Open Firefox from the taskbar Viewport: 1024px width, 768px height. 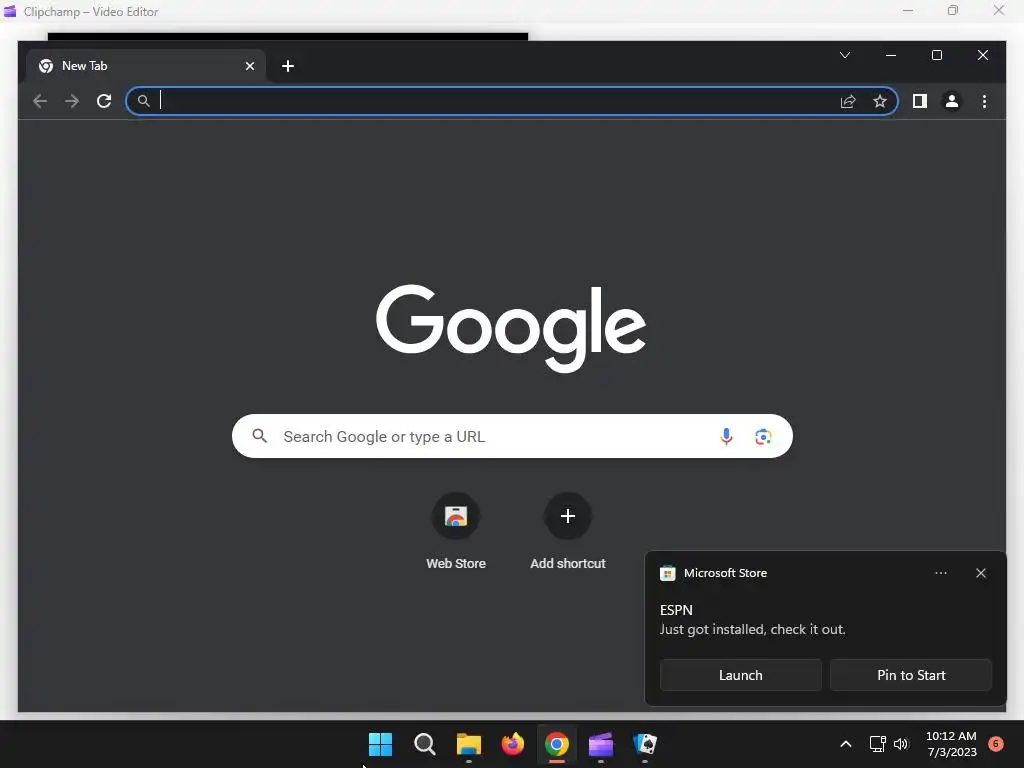513,744
